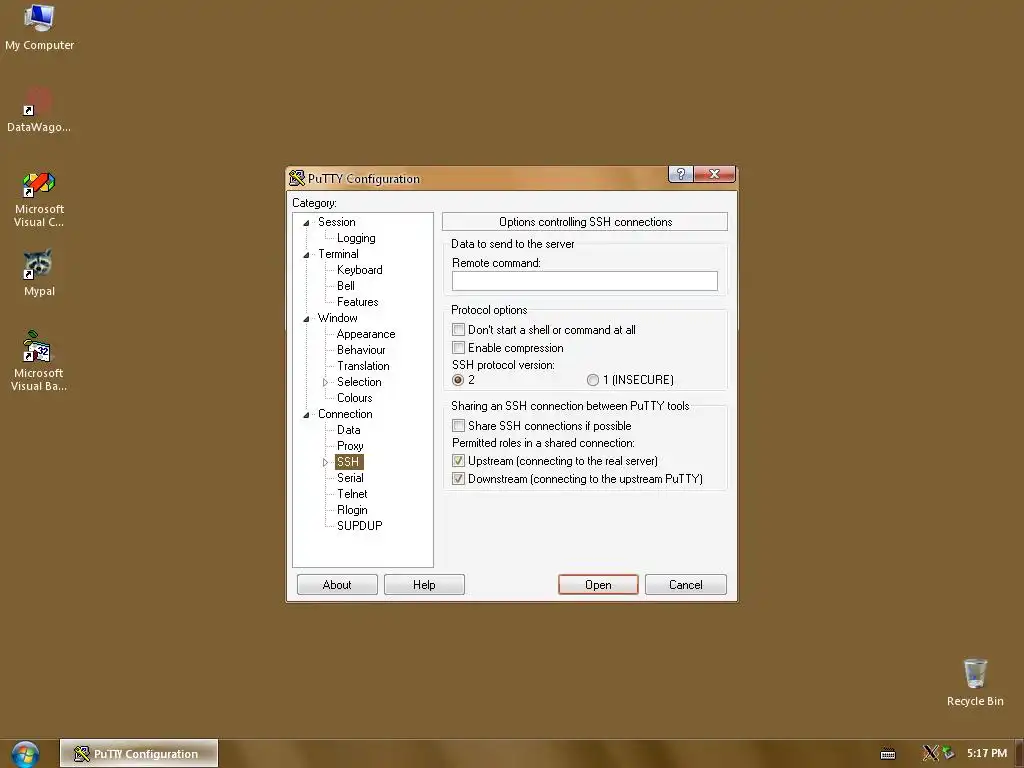Screen dimensions: 1024x768
Task: Click the Remote command input field
Action: click(x=584, y=281)
